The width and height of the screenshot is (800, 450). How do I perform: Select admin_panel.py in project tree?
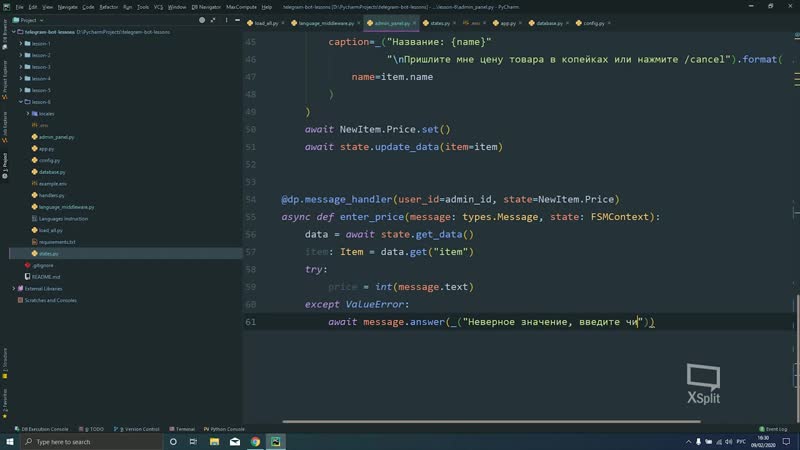(53, 137)
